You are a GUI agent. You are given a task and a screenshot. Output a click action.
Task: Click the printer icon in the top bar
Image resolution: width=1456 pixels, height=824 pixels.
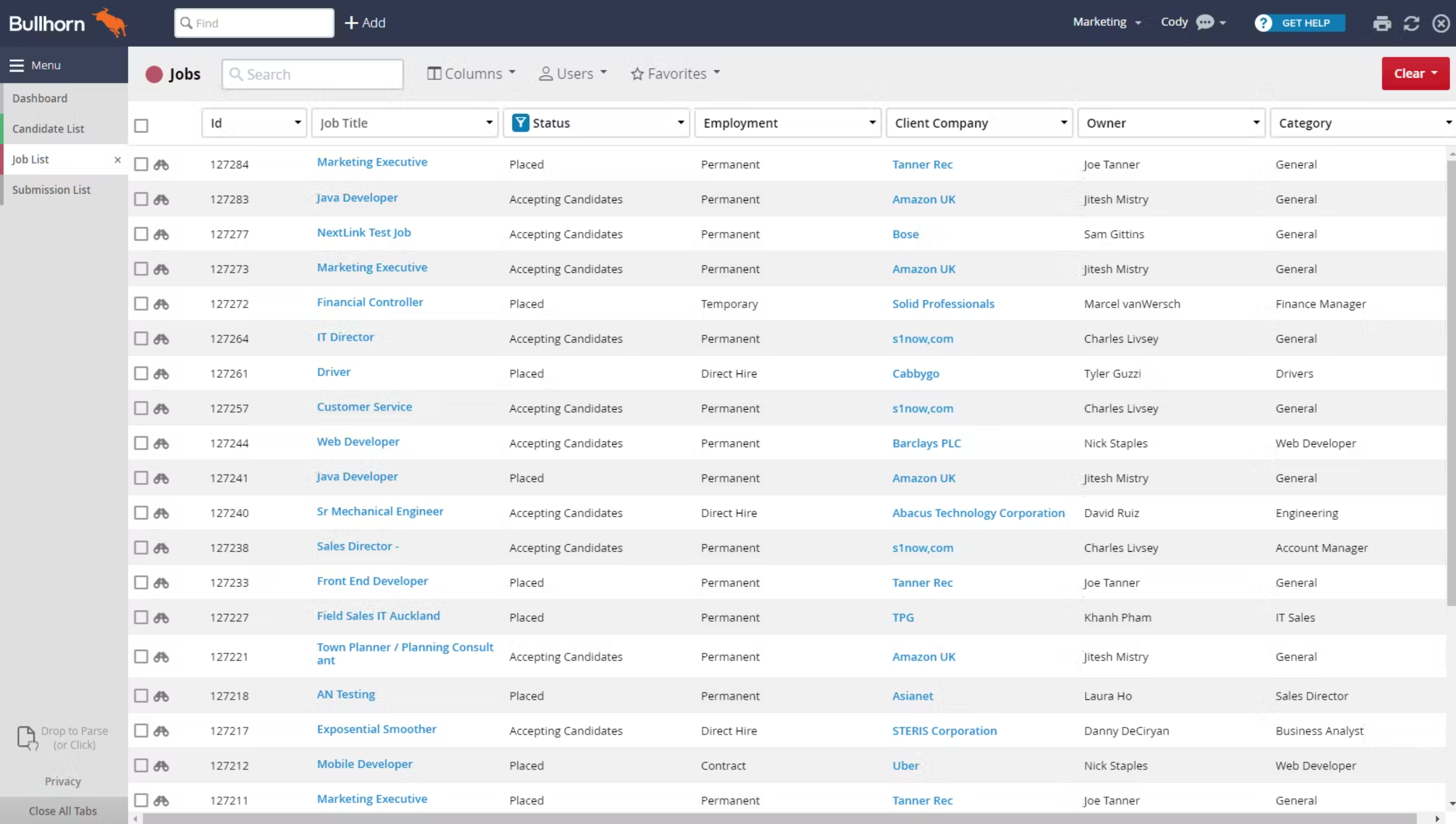click(x=1381, y=22)
